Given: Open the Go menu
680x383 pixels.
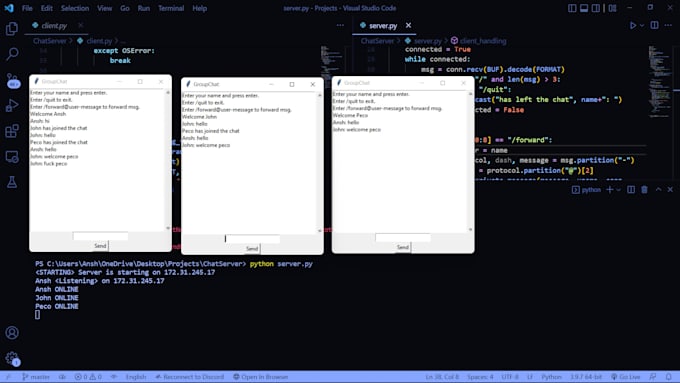Looking at the screenshot, I should 125,8.
